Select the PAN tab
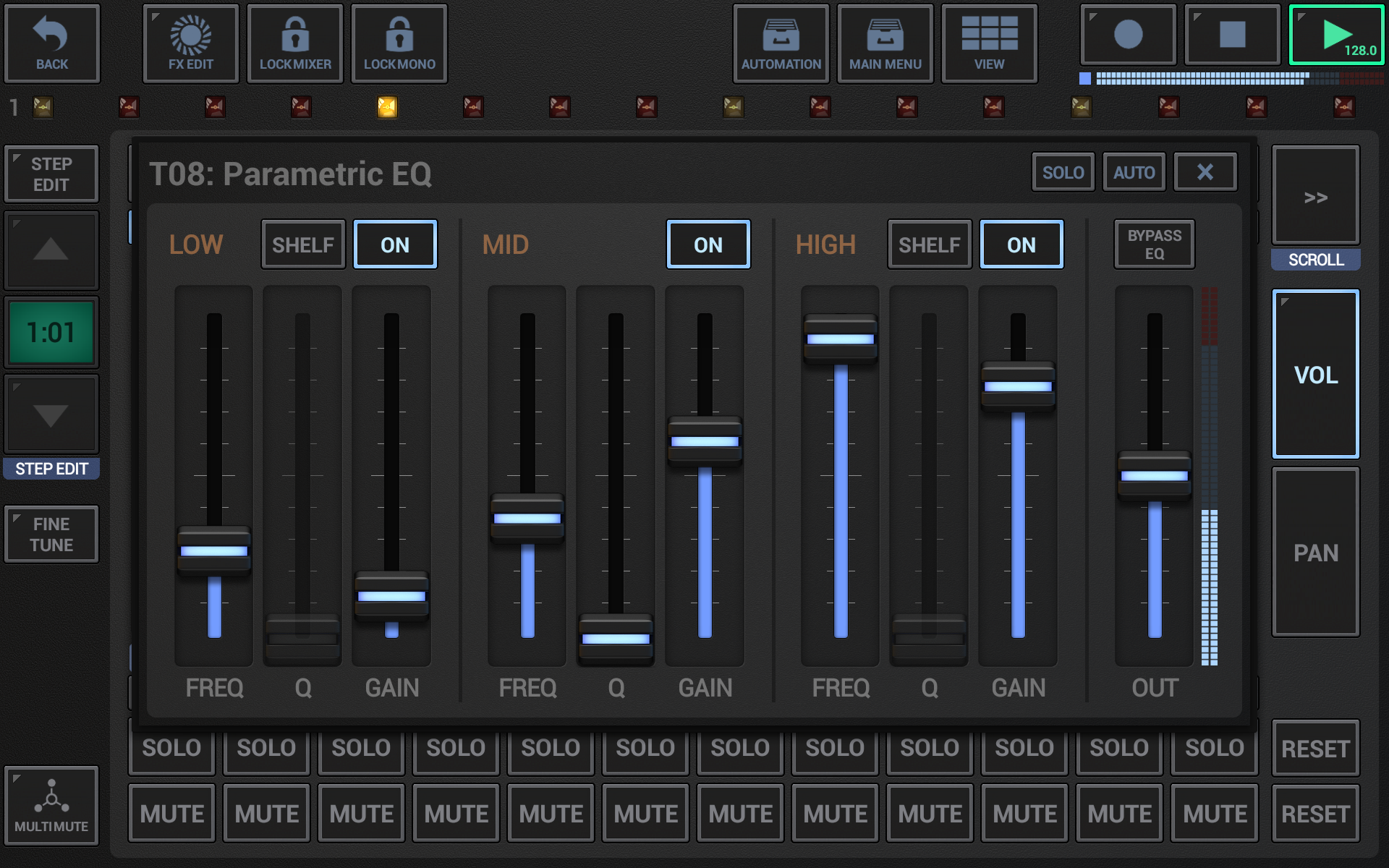The width and height of the screenshot is (1389, 868). tap(1315, 553)
